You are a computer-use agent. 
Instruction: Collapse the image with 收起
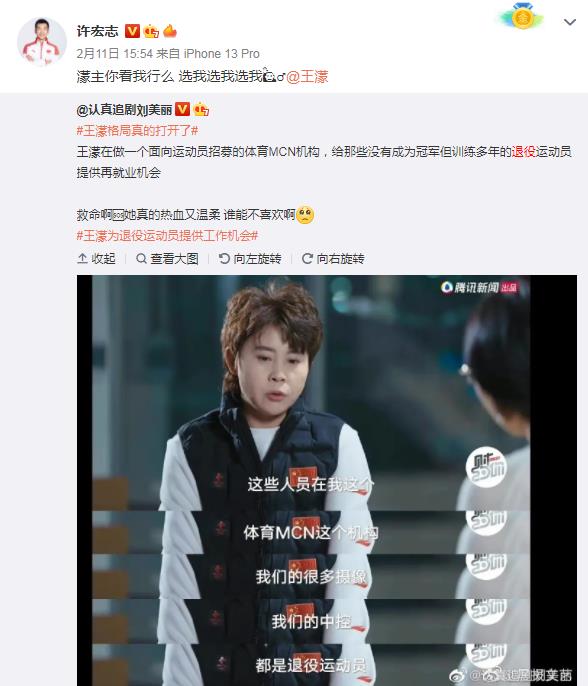click(96, 259)
